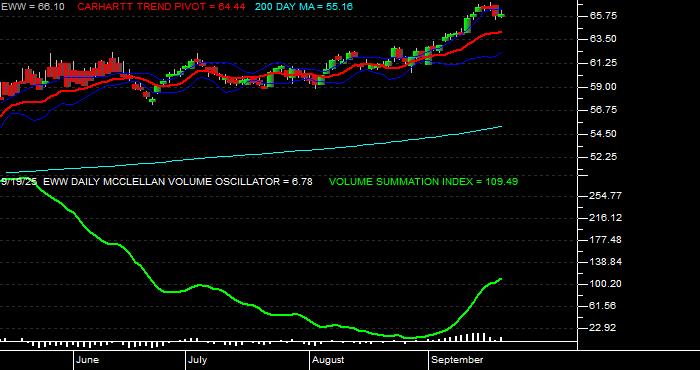Select the 61.56 index axis label
The image size is (700, 370).
(604, 306)
